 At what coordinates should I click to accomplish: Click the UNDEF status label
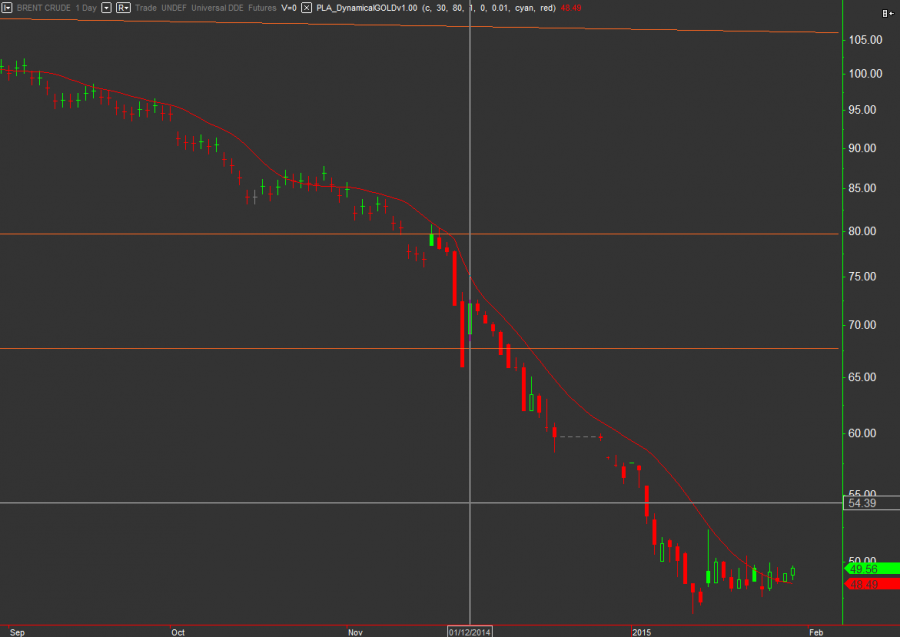point(174,7)
